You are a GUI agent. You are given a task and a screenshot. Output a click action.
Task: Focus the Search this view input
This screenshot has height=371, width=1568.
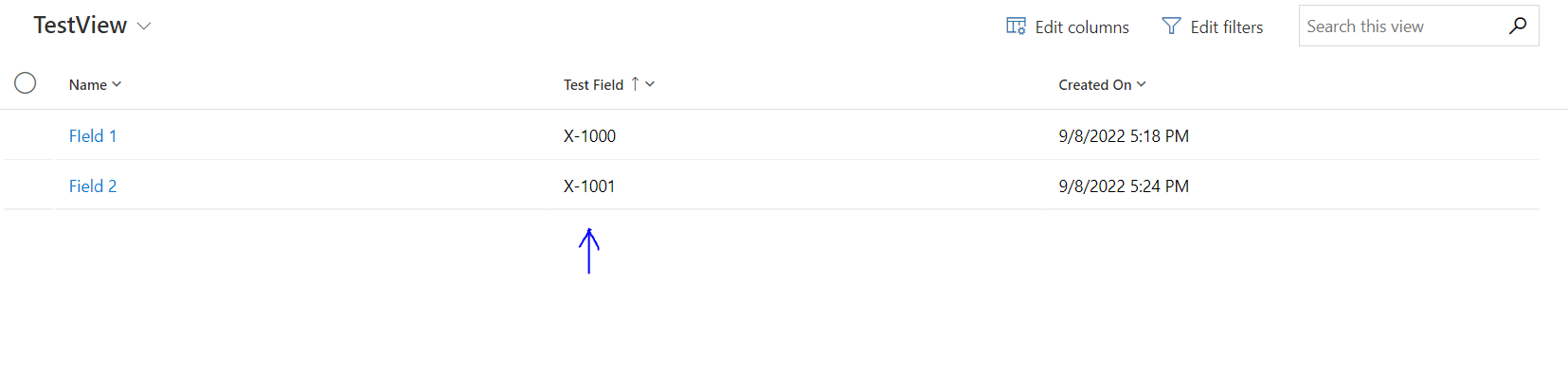[x=1402, y=26]
